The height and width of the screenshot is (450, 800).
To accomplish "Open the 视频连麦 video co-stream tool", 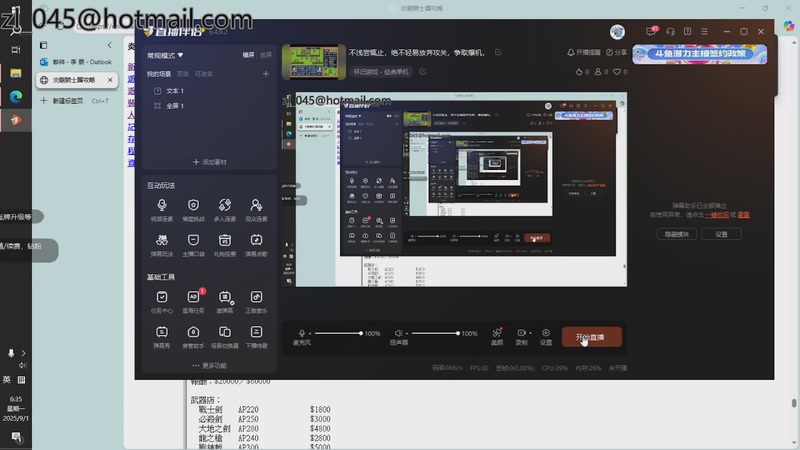I will coord(162,210).
